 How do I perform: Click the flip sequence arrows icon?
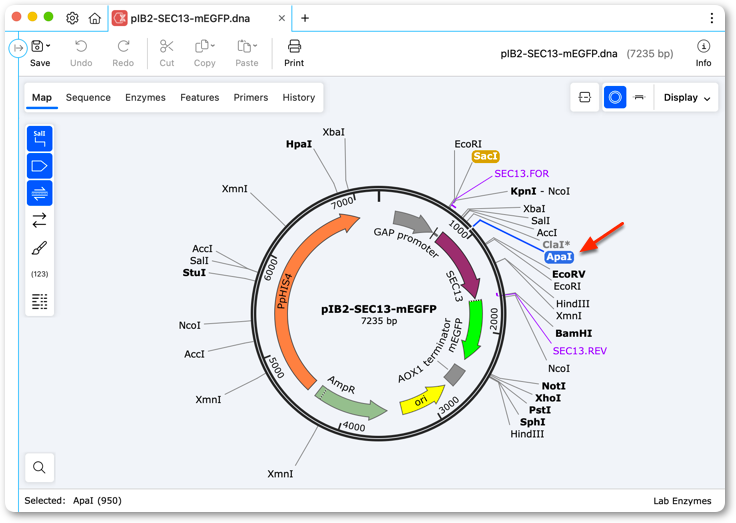(x=39, y=220)
